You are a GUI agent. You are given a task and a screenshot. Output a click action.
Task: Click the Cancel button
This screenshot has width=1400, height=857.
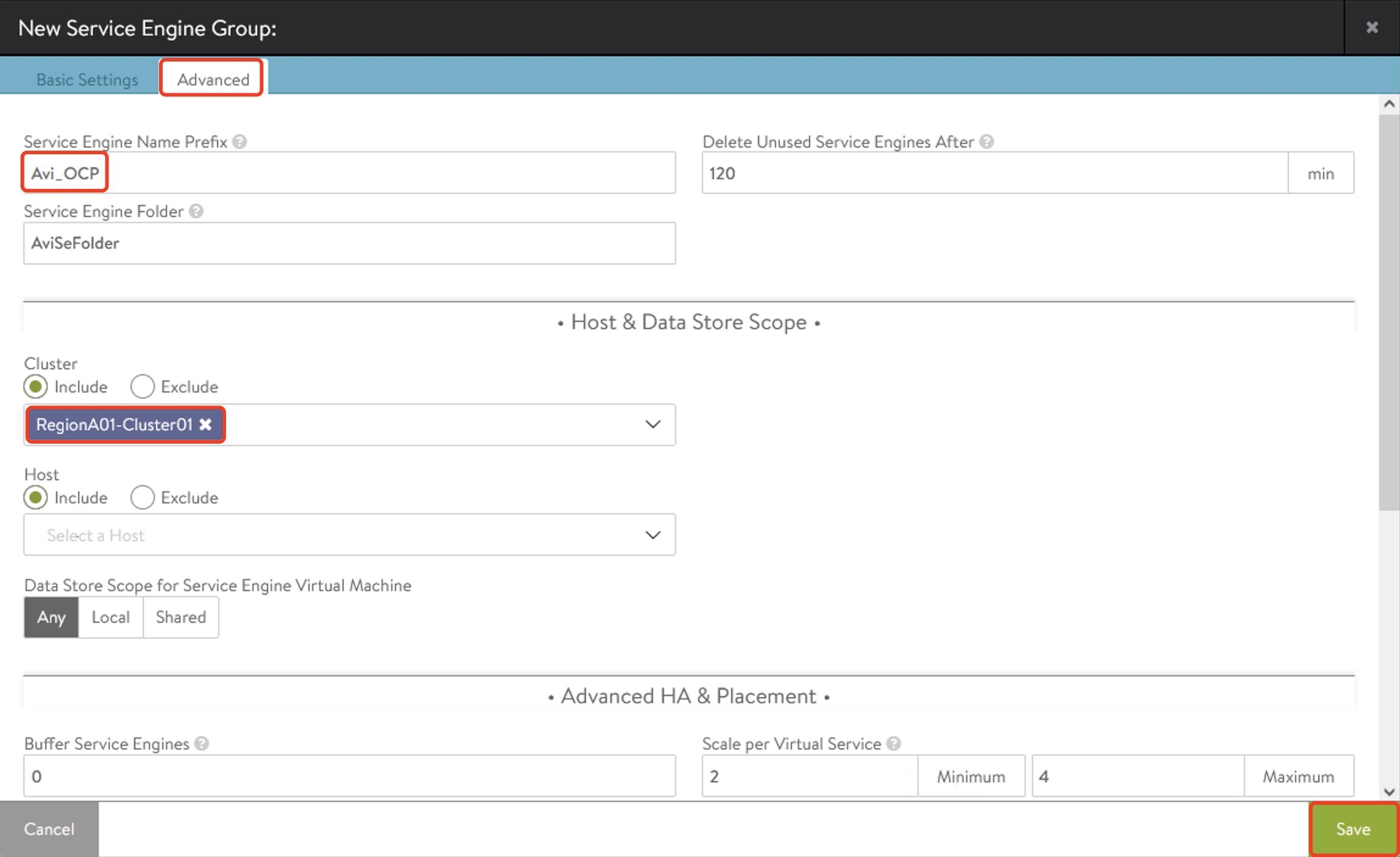49,829
